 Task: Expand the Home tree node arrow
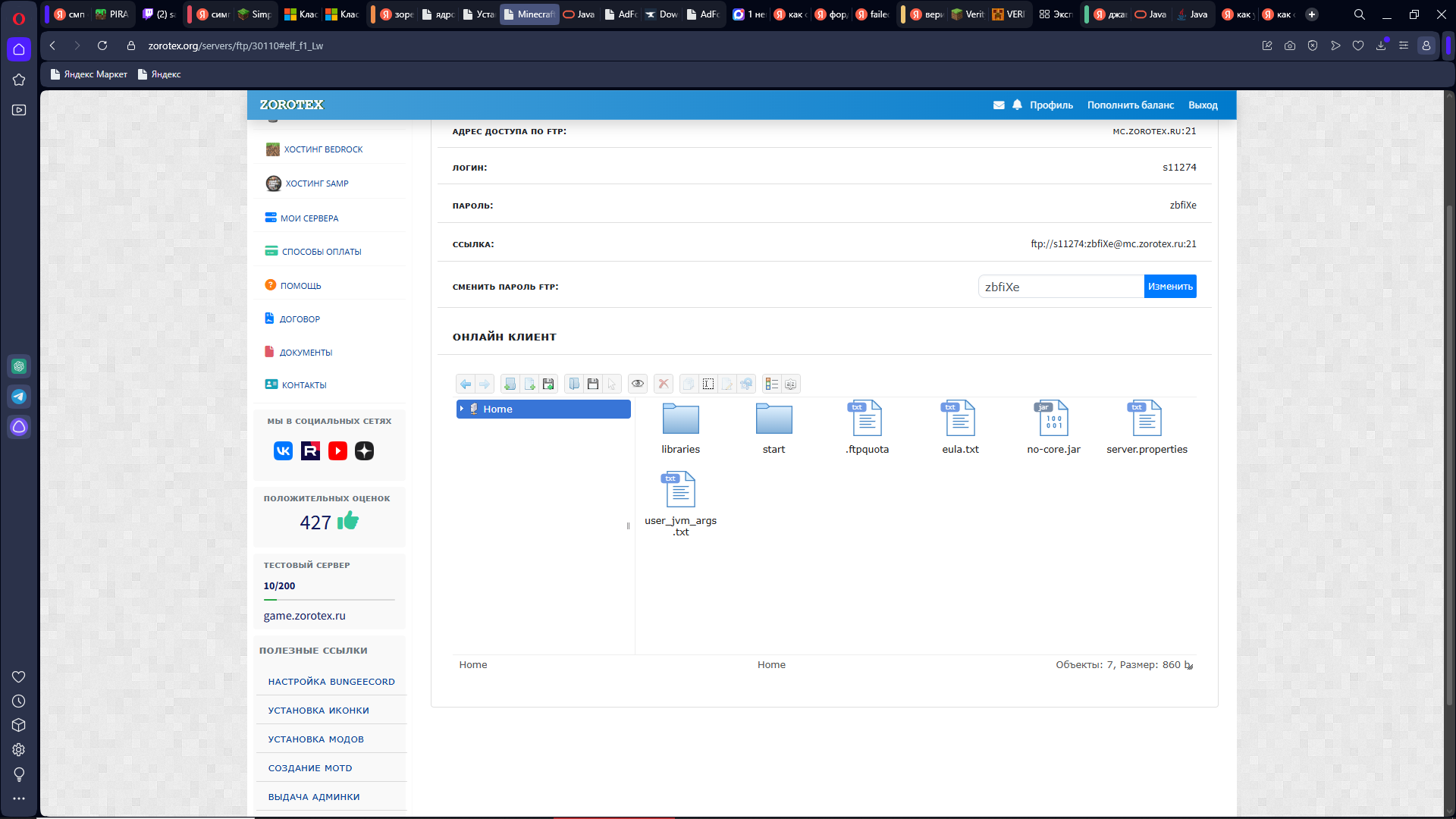462,409
